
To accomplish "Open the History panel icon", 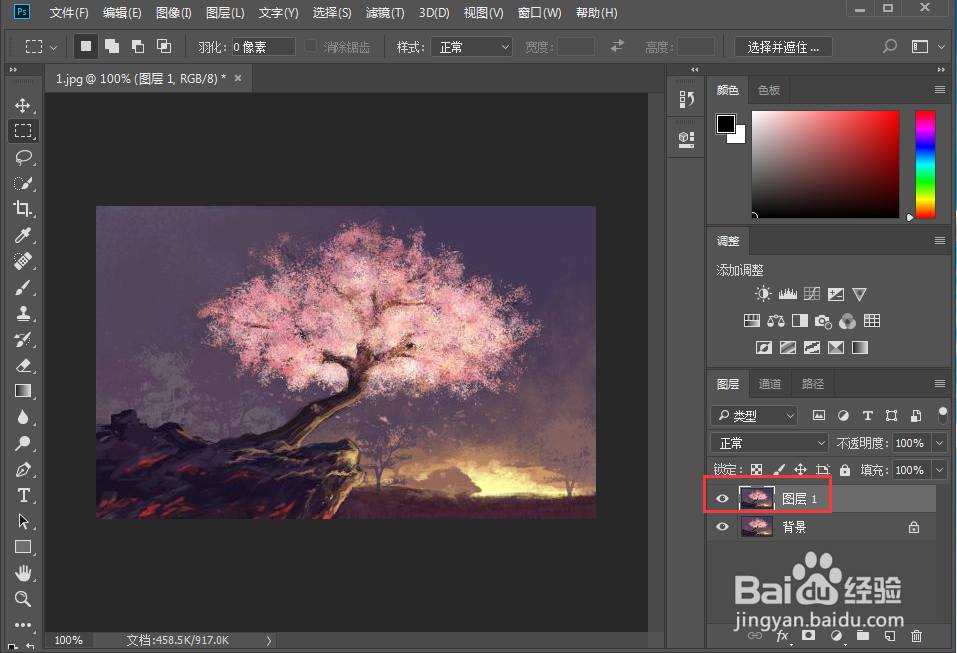I will click(687, 99).
